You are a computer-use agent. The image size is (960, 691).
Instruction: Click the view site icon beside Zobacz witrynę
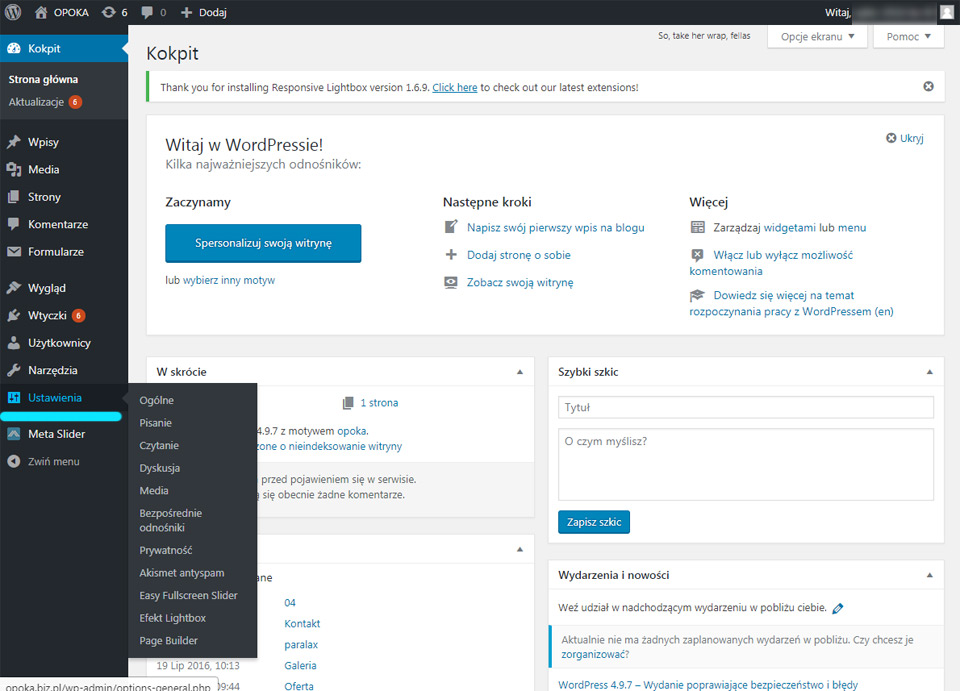coord(451,282)
